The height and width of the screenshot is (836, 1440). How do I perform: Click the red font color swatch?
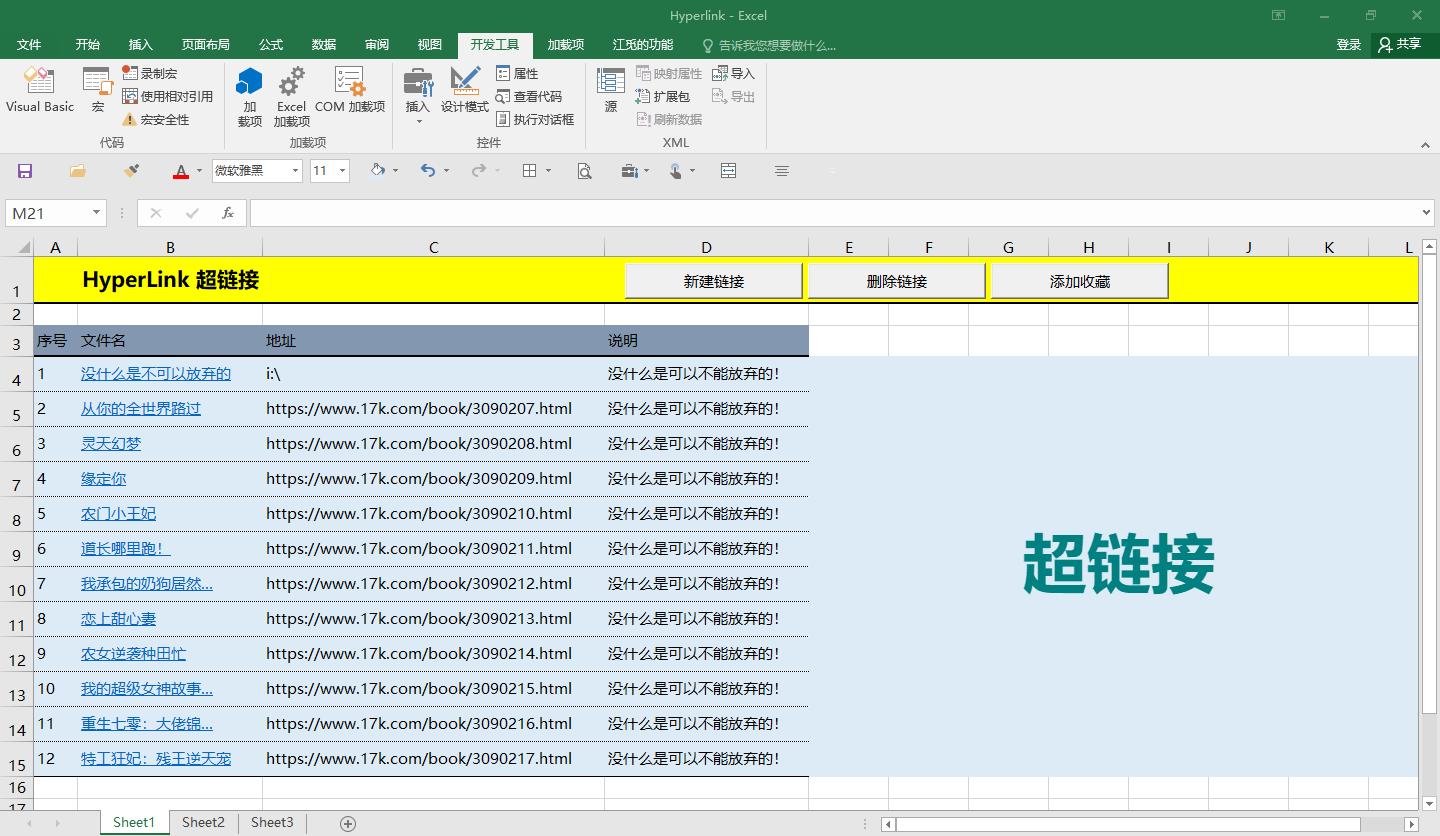(x=180, y=170)
